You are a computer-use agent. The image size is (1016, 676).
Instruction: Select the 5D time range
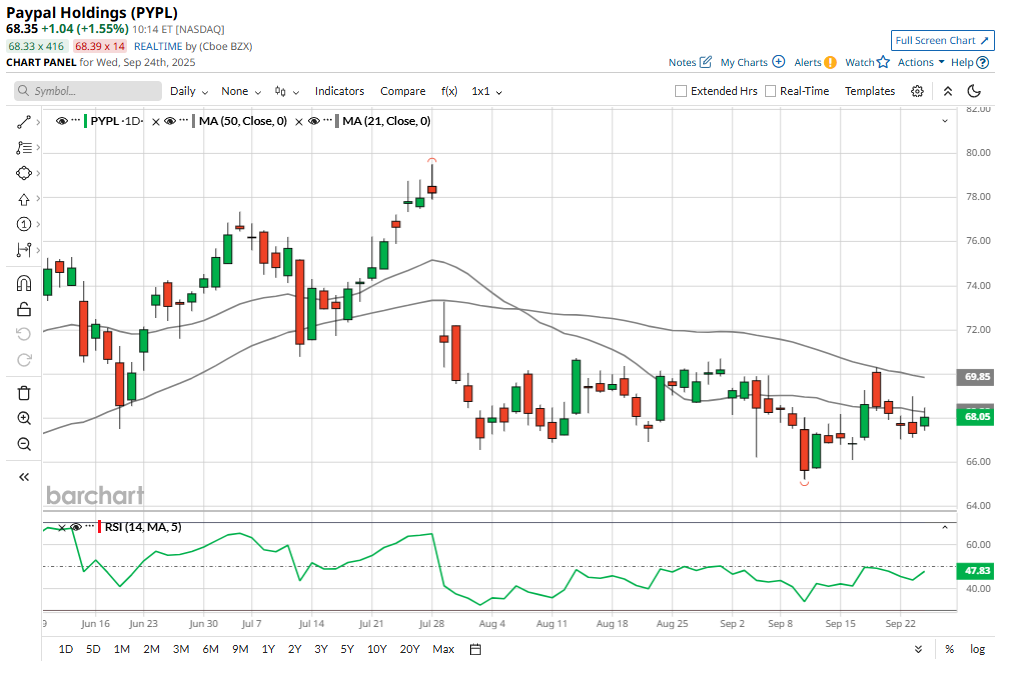pos(93,649)
